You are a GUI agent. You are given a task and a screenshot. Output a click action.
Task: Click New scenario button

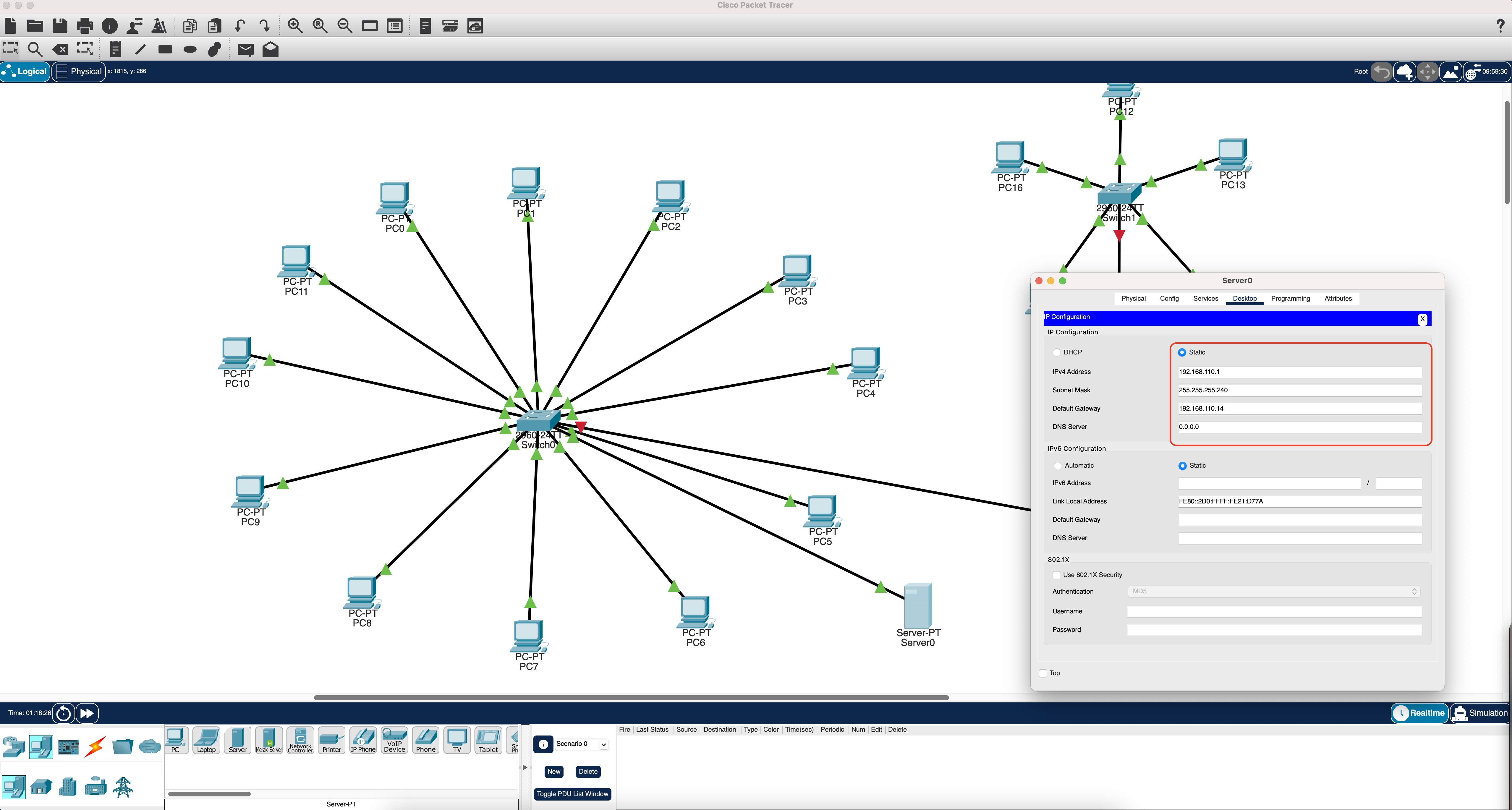coord(553,772)
